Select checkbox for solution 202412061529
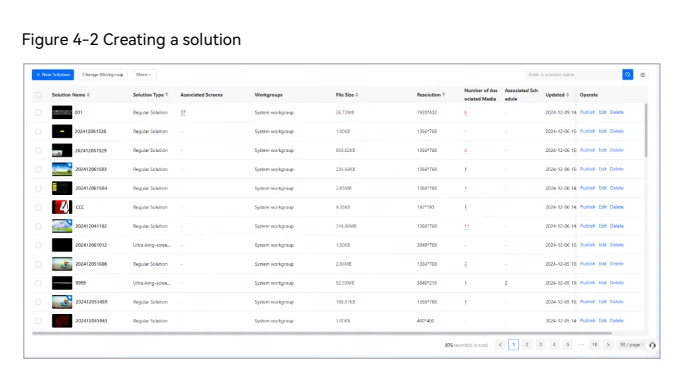 click(38, 151)
